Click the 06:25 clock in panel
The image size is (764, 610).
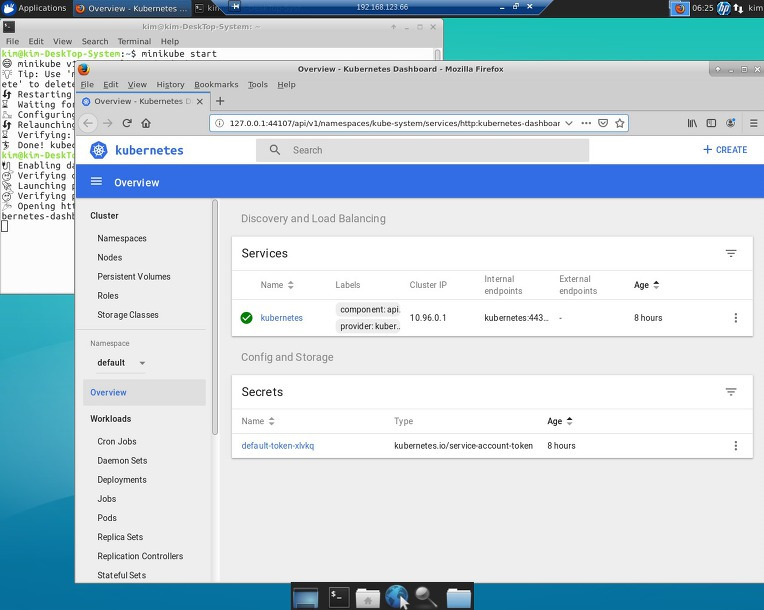tap(703, 8)
